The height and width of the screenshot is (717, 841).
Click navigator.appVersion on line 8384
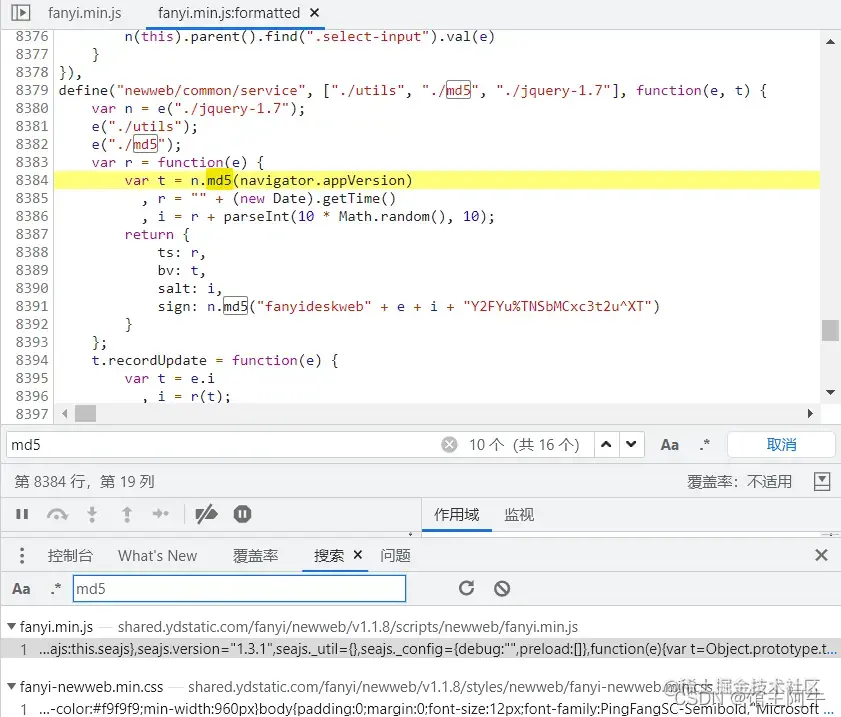(x=322, y=180)
